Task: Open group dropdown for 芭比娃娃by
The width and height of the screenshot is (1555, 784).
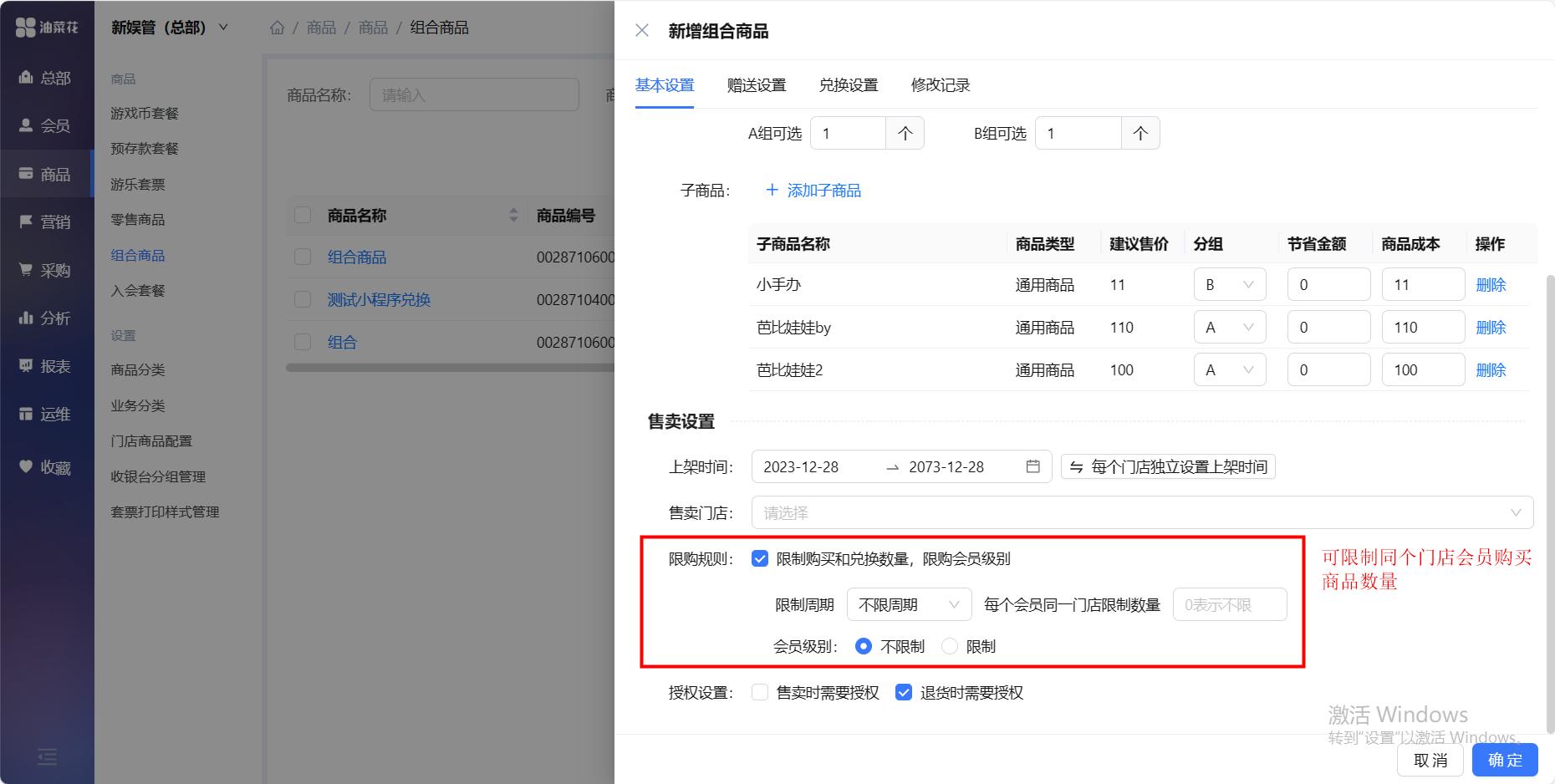Action: pos(1229,327)
